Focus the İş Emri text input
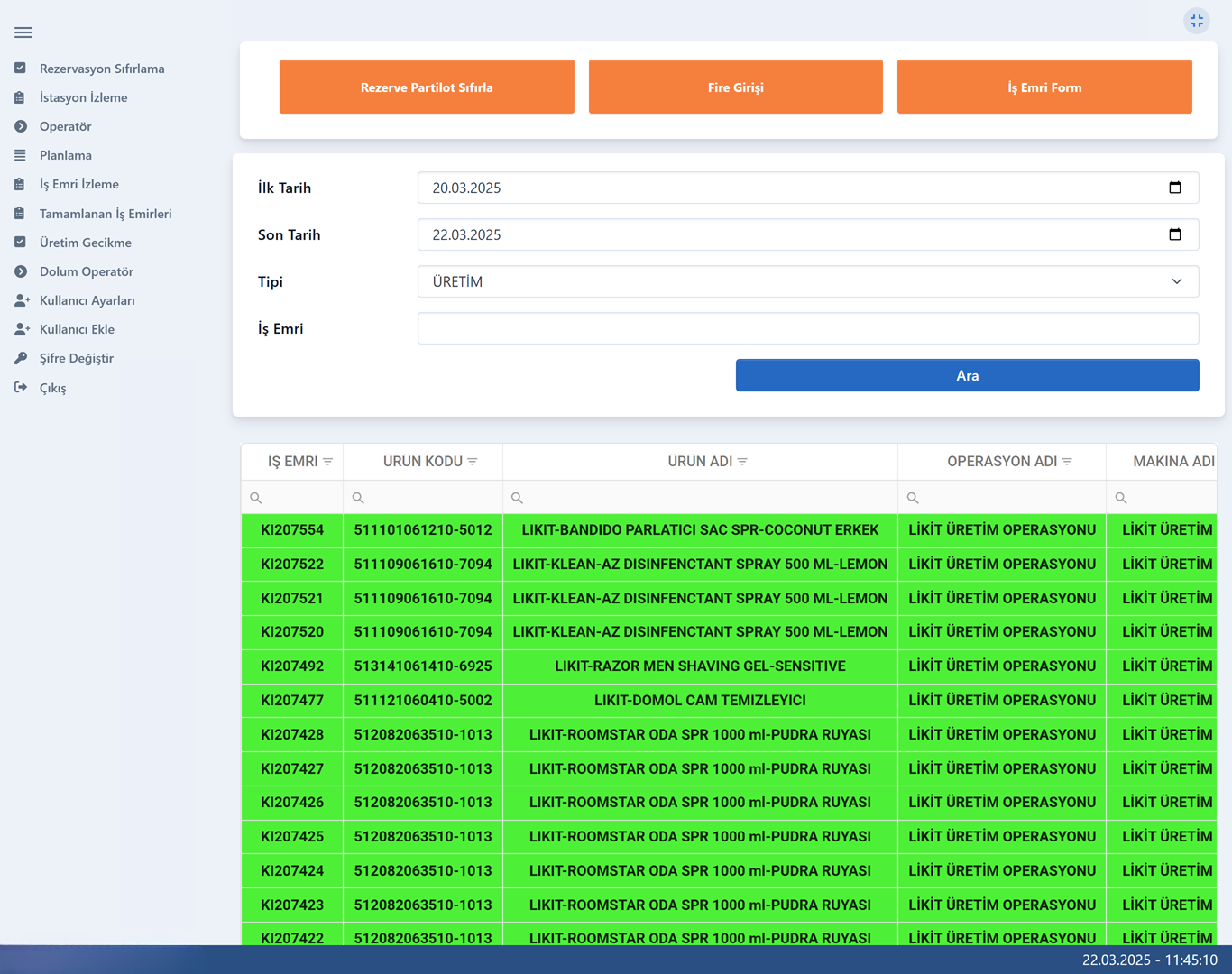This screenshot has height=974, width=1232. 808,328
